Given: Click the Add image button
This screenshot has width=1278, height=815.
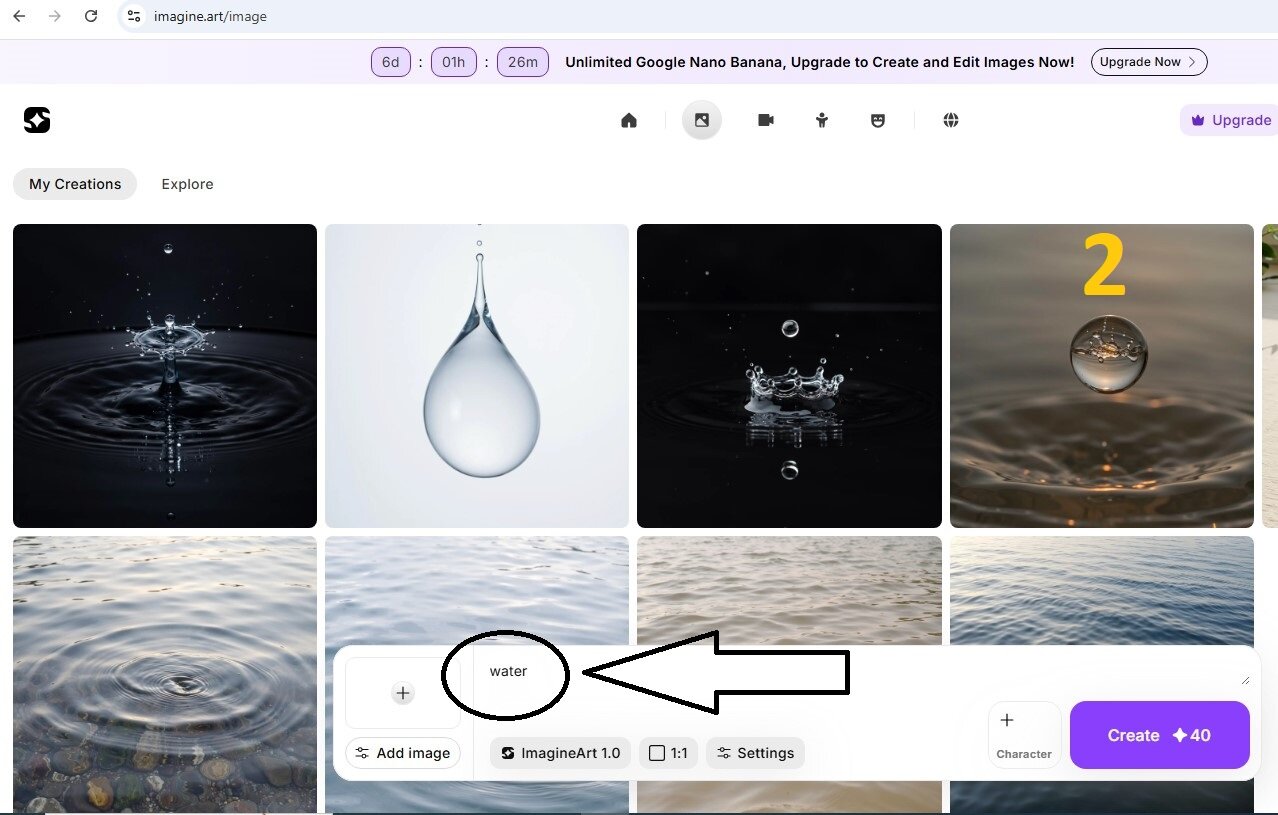Looking at the screenshot, I should [403, 753].
